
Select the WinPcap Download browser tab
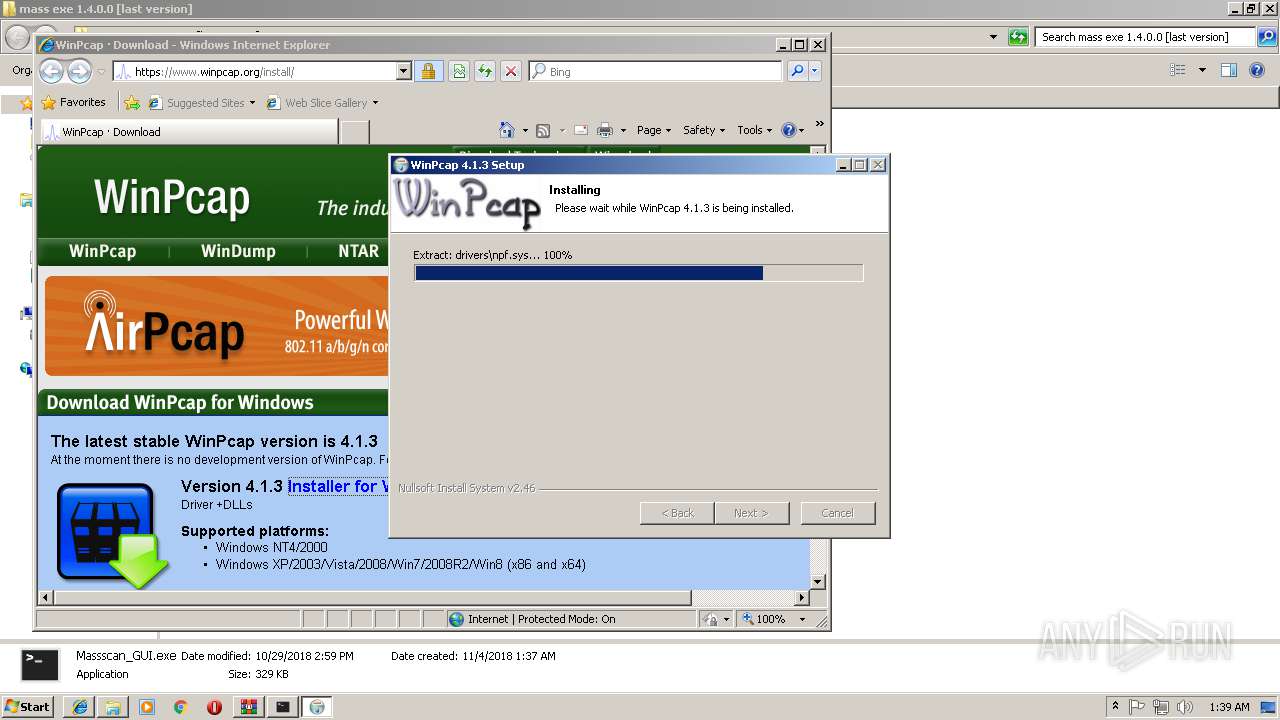[x=189, y=131]
